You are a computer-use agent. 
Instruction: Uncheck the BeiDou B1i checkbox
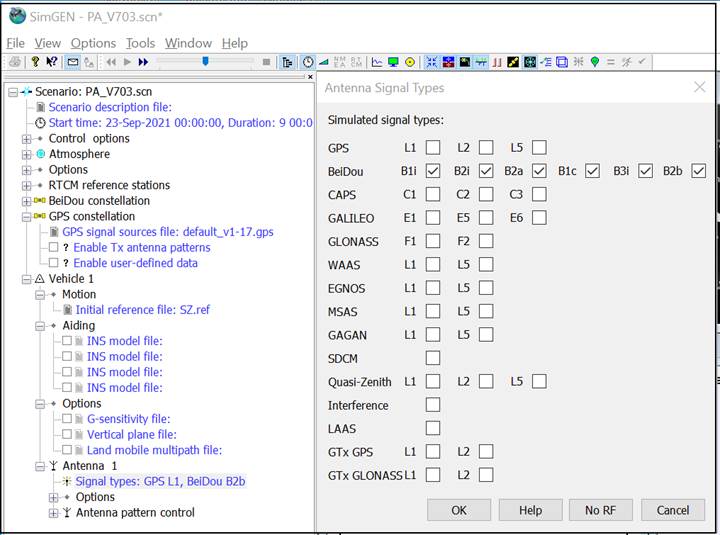(x=433, y=171)
